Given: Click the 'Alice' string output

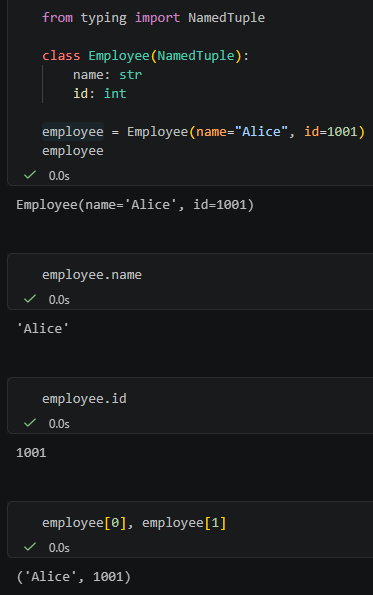Looking at the screenshot, I should pyautogui.click(x=42, y=329).
